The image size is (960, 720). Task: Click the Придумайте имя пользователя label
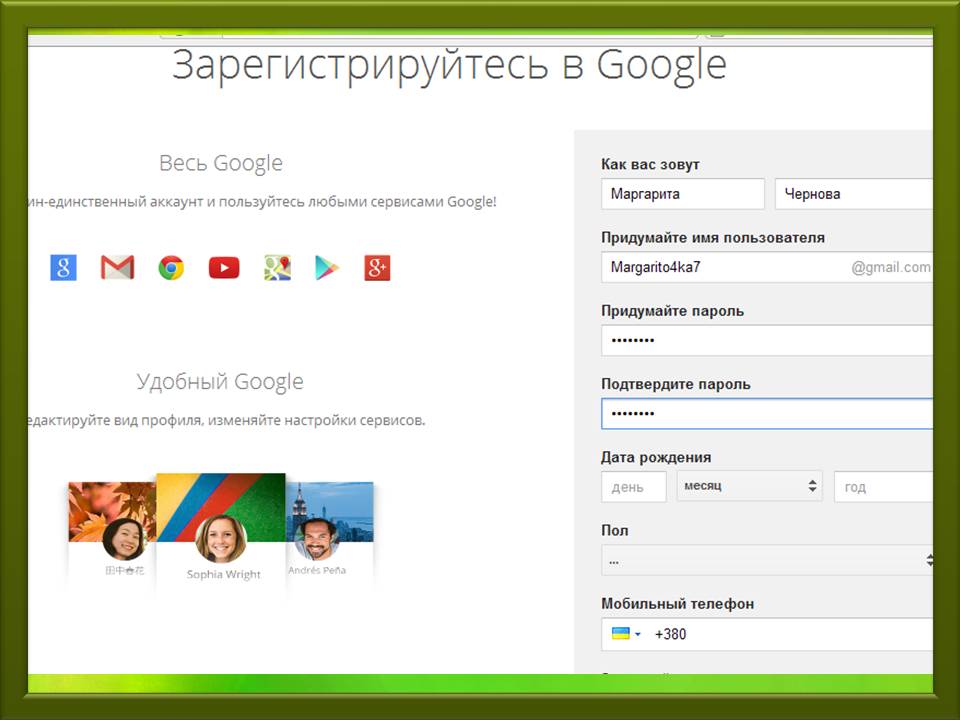tap(713, 238)
